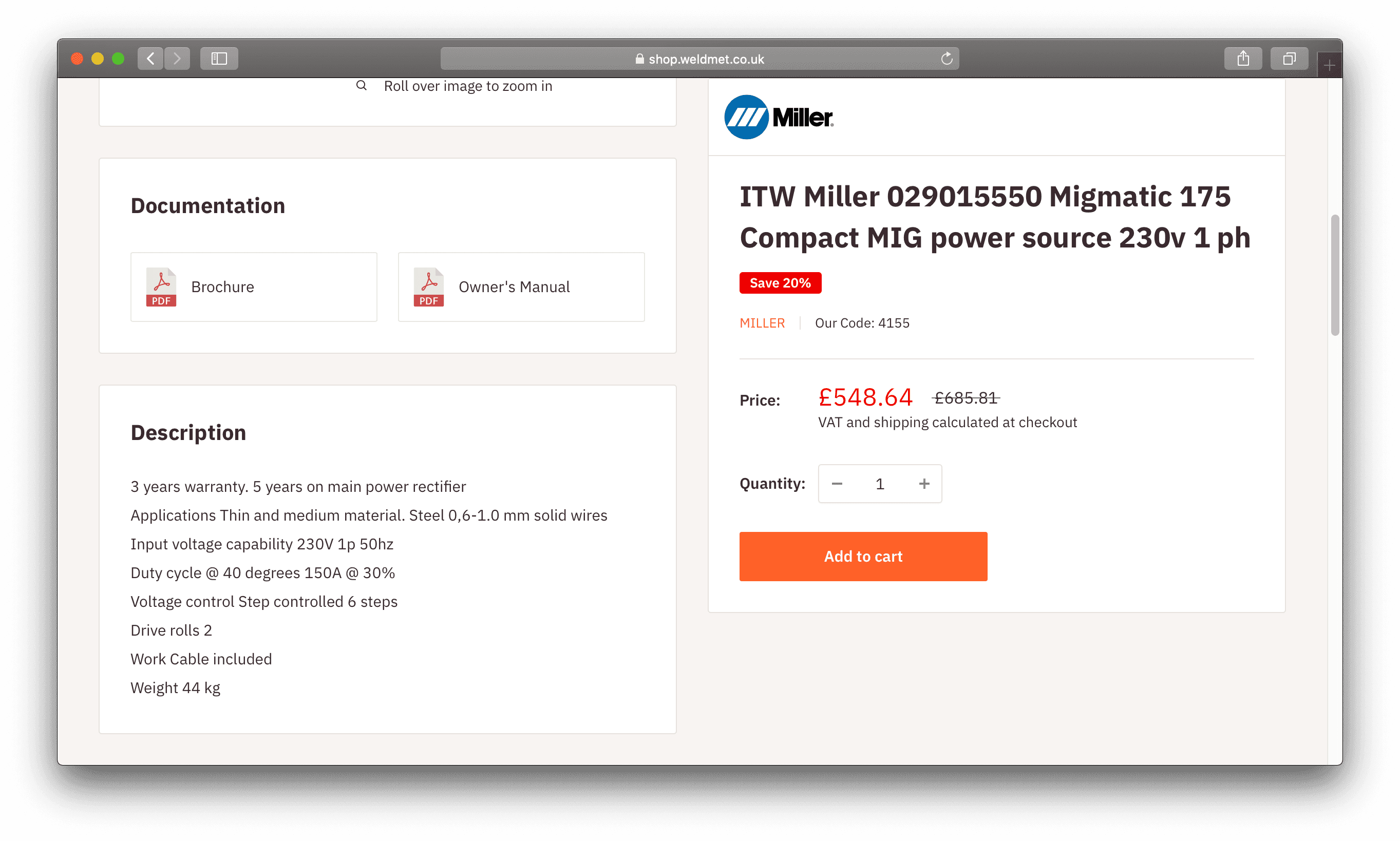Click the browser forward arrow button

click(x=177, y=59)
